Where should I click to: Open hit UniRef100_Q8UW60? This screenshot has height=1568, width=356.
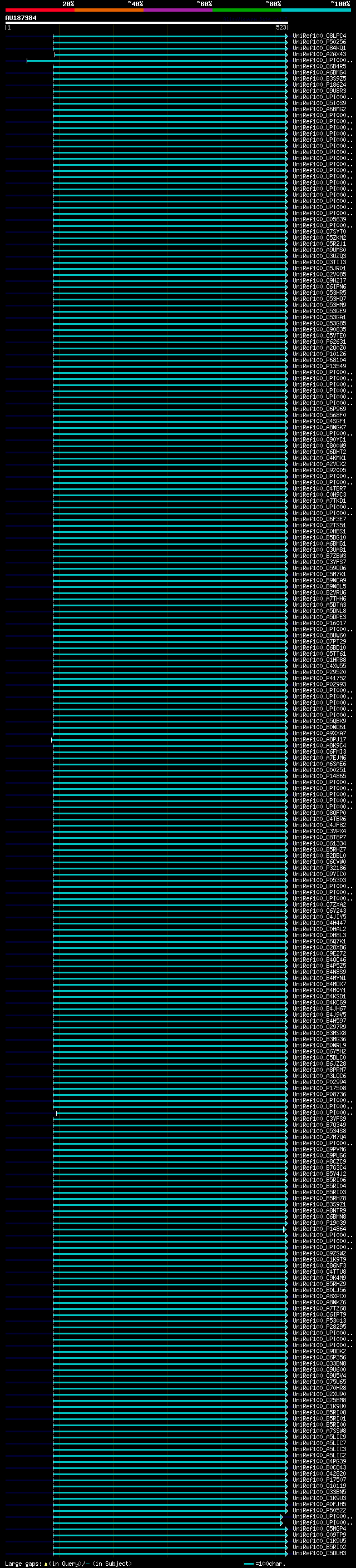pos(319,635)
